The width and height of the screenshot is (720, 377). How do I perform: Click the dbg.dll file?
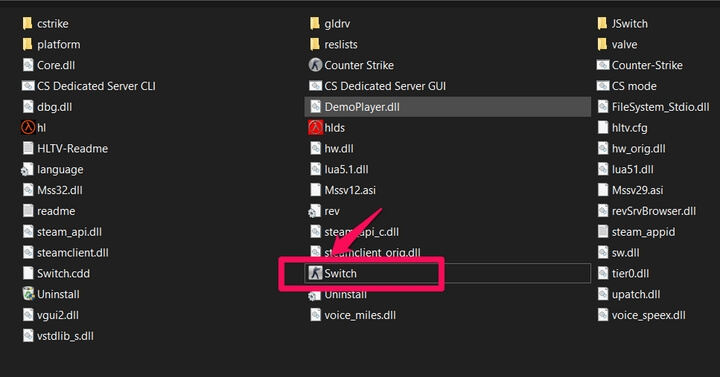[47, 107]
